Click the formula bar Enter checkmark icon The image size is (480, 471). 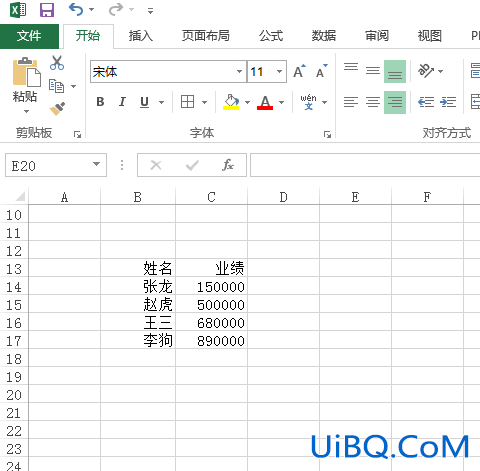[192, 165]
